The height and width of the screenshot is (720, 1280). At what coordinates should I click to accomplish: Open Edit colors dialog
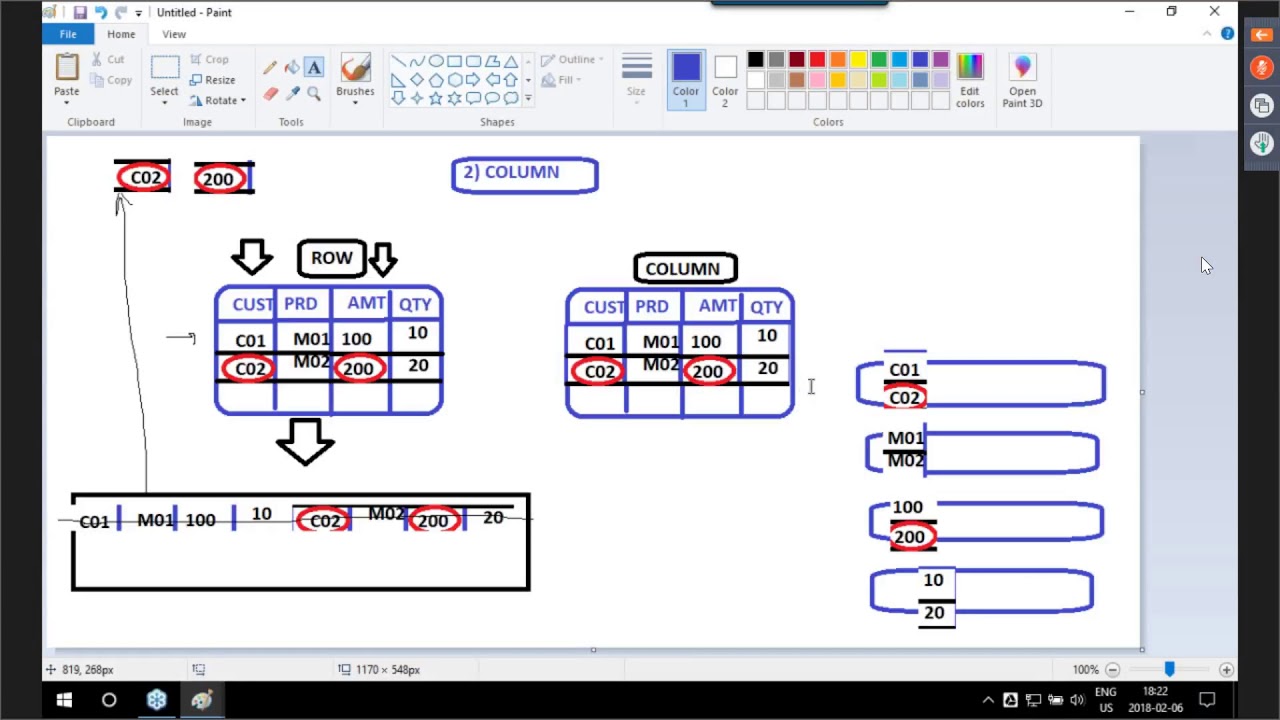click(x=970, y=81)
